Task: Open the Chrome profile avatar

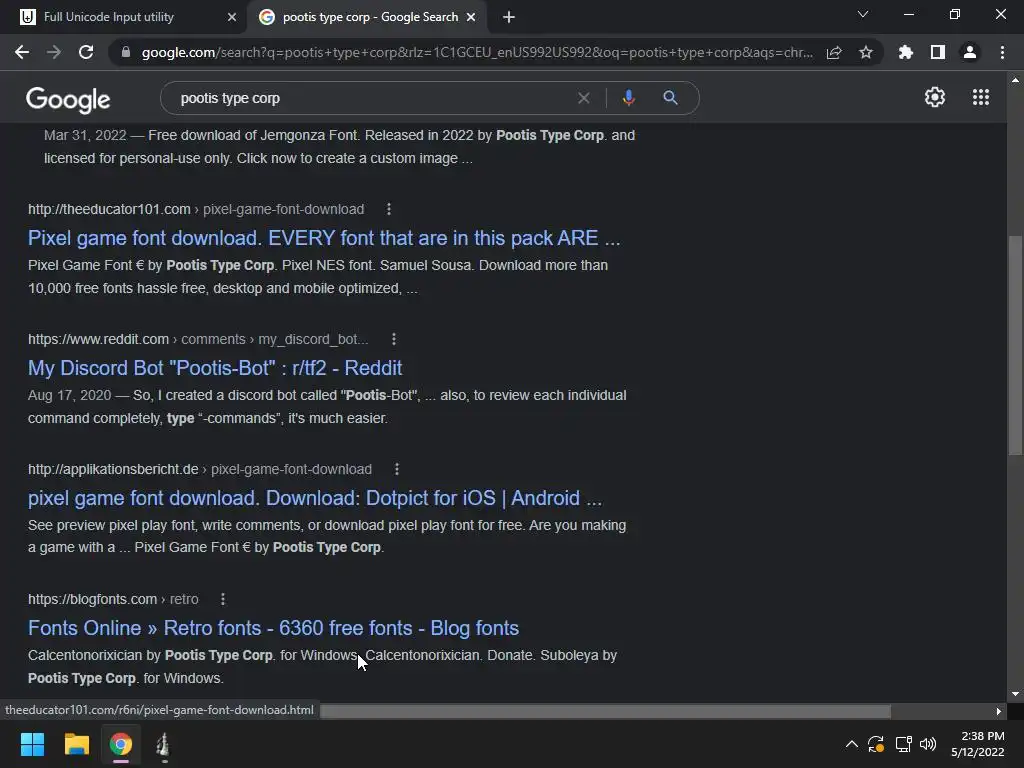Action: click(970, 52)
